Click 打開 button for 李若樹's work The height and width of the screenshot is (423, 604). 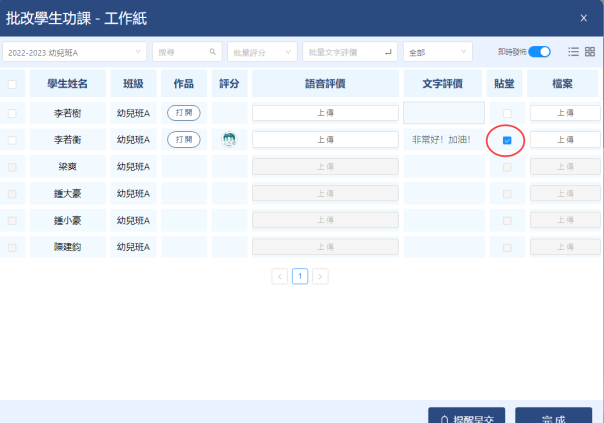coord(183,113)
